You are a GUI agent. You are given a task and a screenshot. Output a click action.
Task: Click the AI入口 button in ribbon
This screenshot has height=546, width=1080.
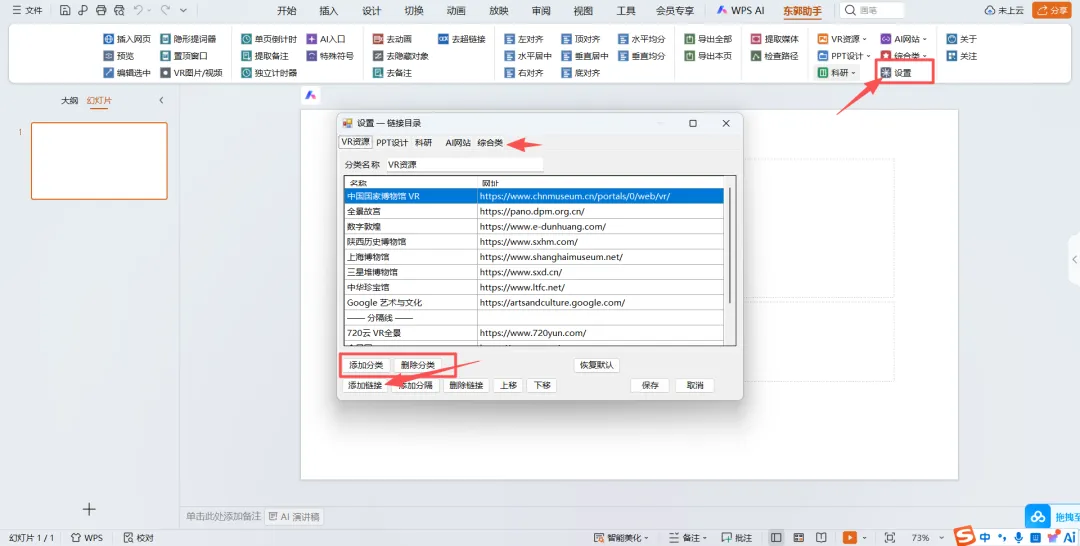pyautogui.click(x=326, y=39)
